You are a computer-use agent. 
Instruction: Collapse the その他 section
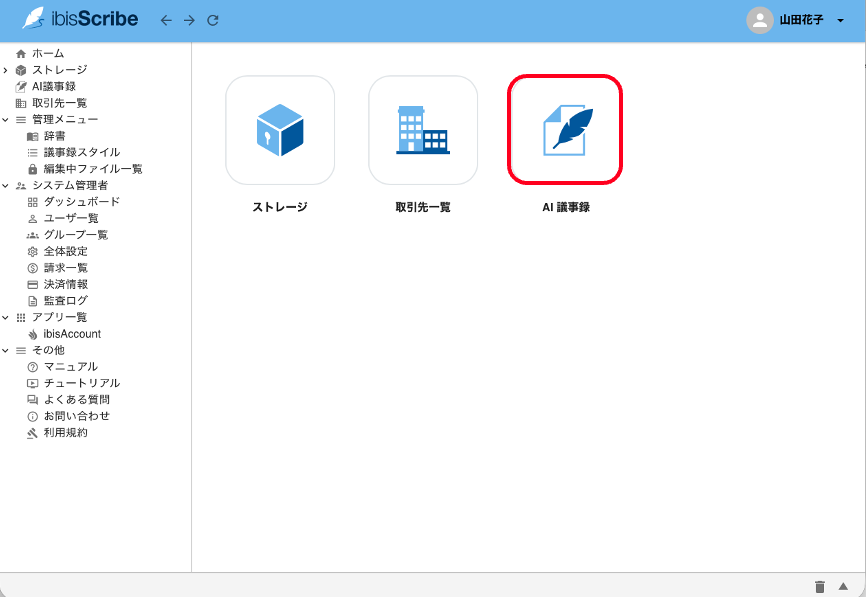click(6, 351)
